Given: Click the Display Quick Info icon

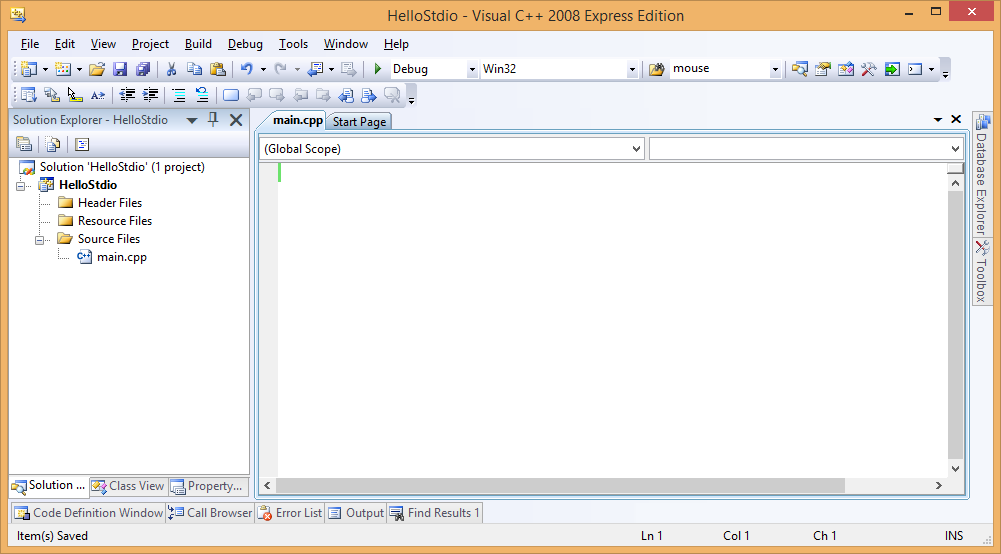Looking at the screenshot, I should coord(75,95).
